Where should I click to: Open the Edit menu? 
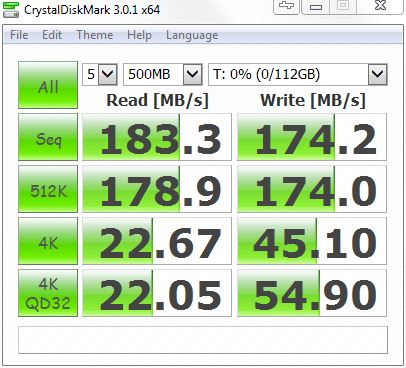(x=52, y=35)
